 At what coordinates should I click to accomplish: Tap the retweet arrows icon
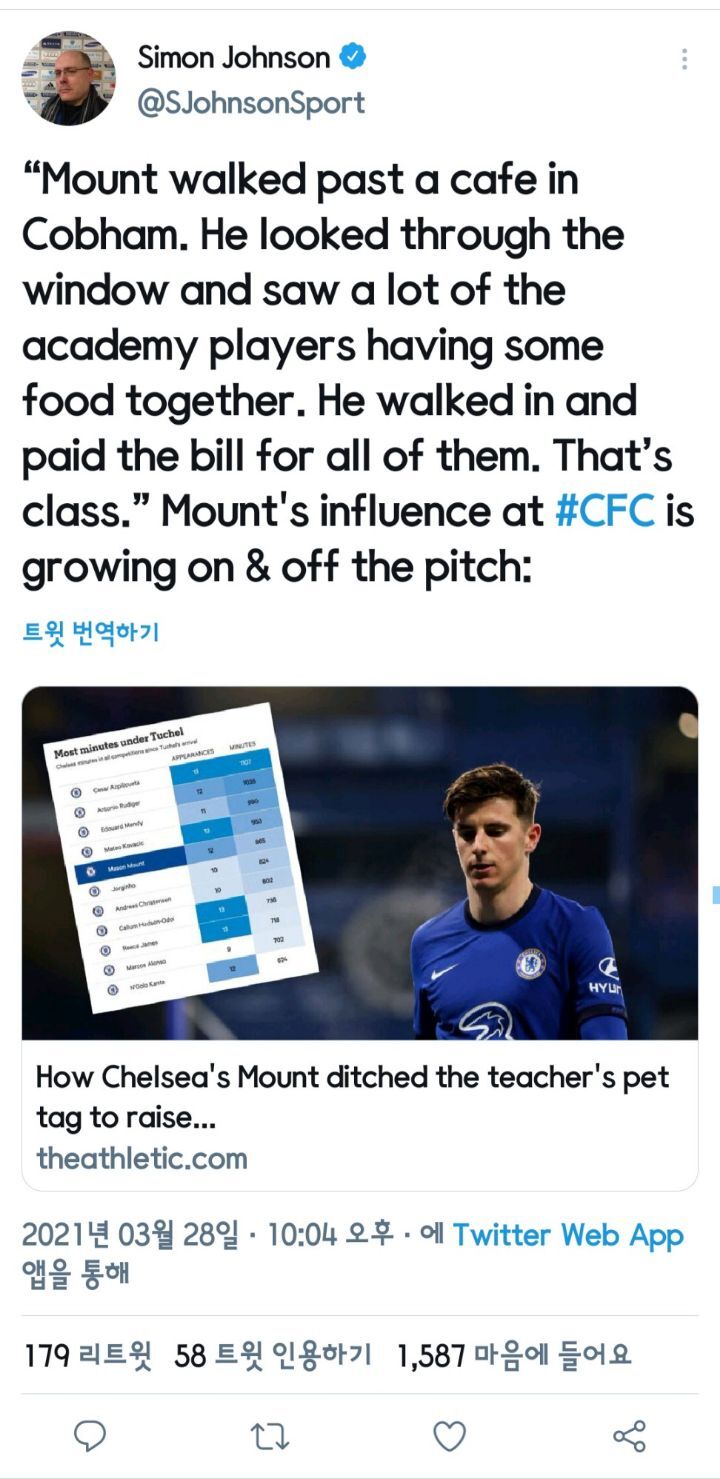[269, 1436]
